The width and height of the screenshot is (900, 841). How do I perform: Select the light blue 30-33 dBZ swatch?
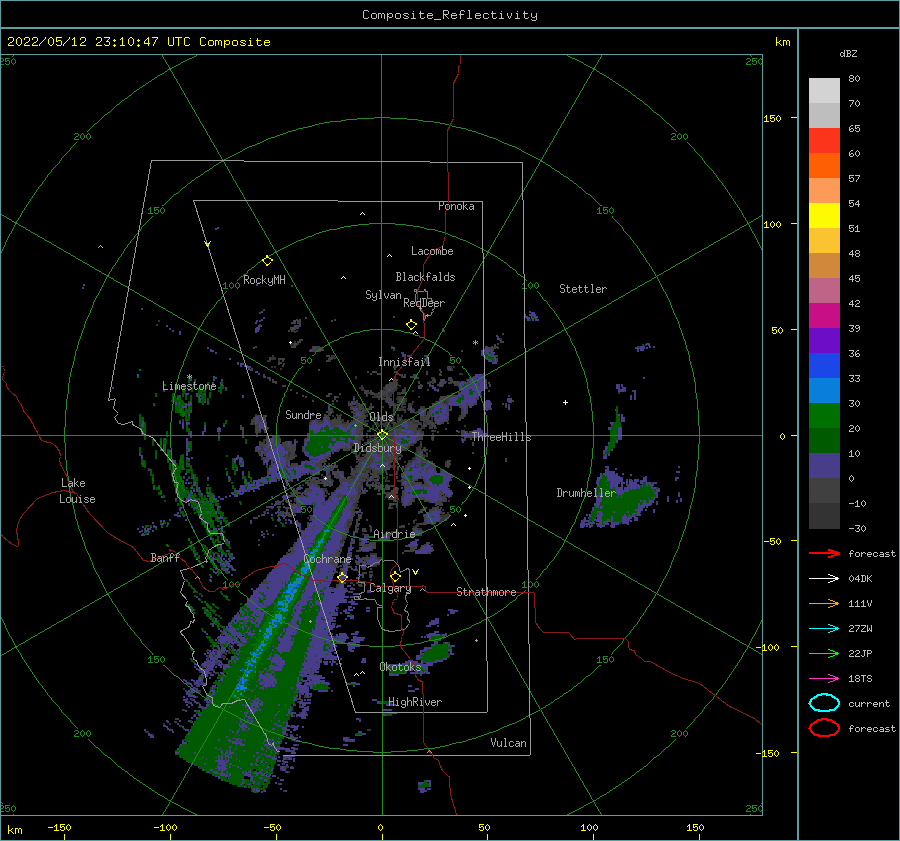click(x=824, y=391)
